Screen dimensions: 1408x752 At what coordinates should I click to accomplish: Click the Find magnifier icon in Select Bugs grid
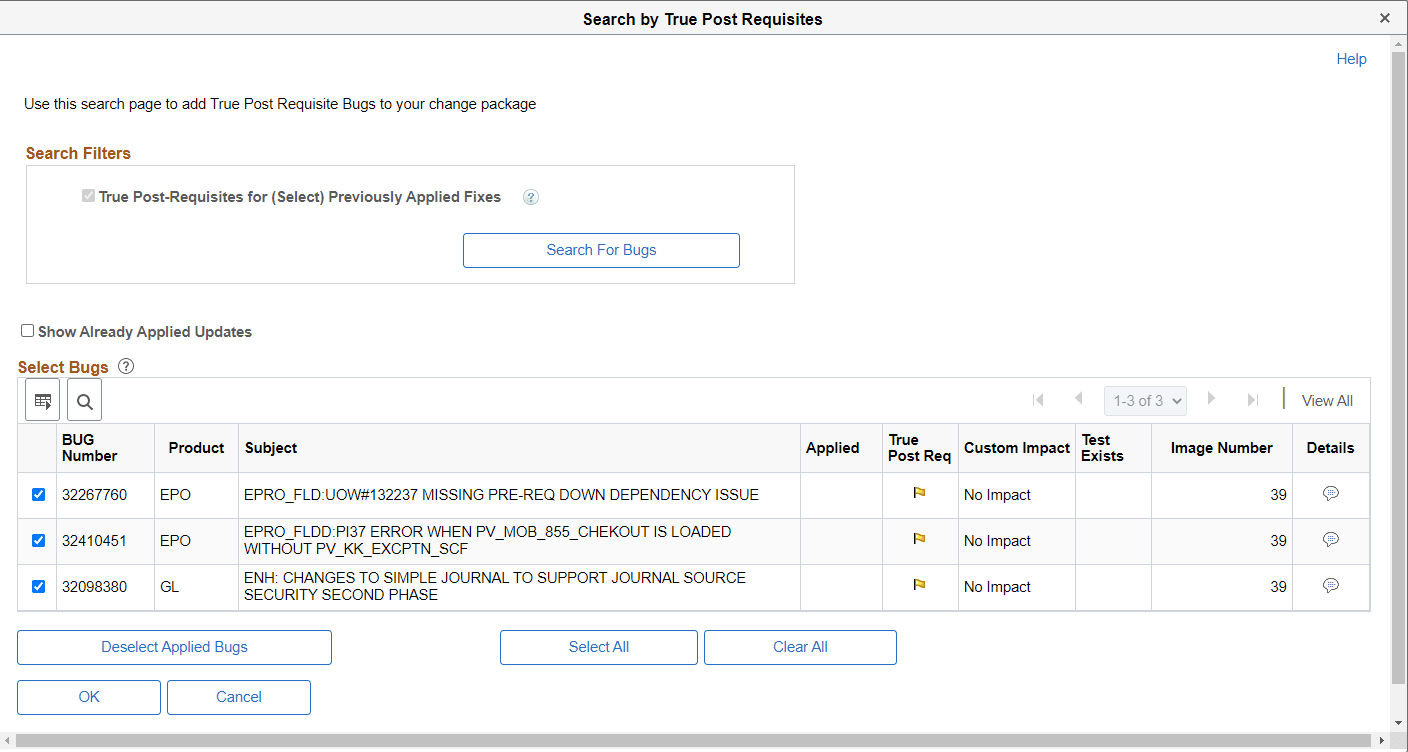pos(84,400)
